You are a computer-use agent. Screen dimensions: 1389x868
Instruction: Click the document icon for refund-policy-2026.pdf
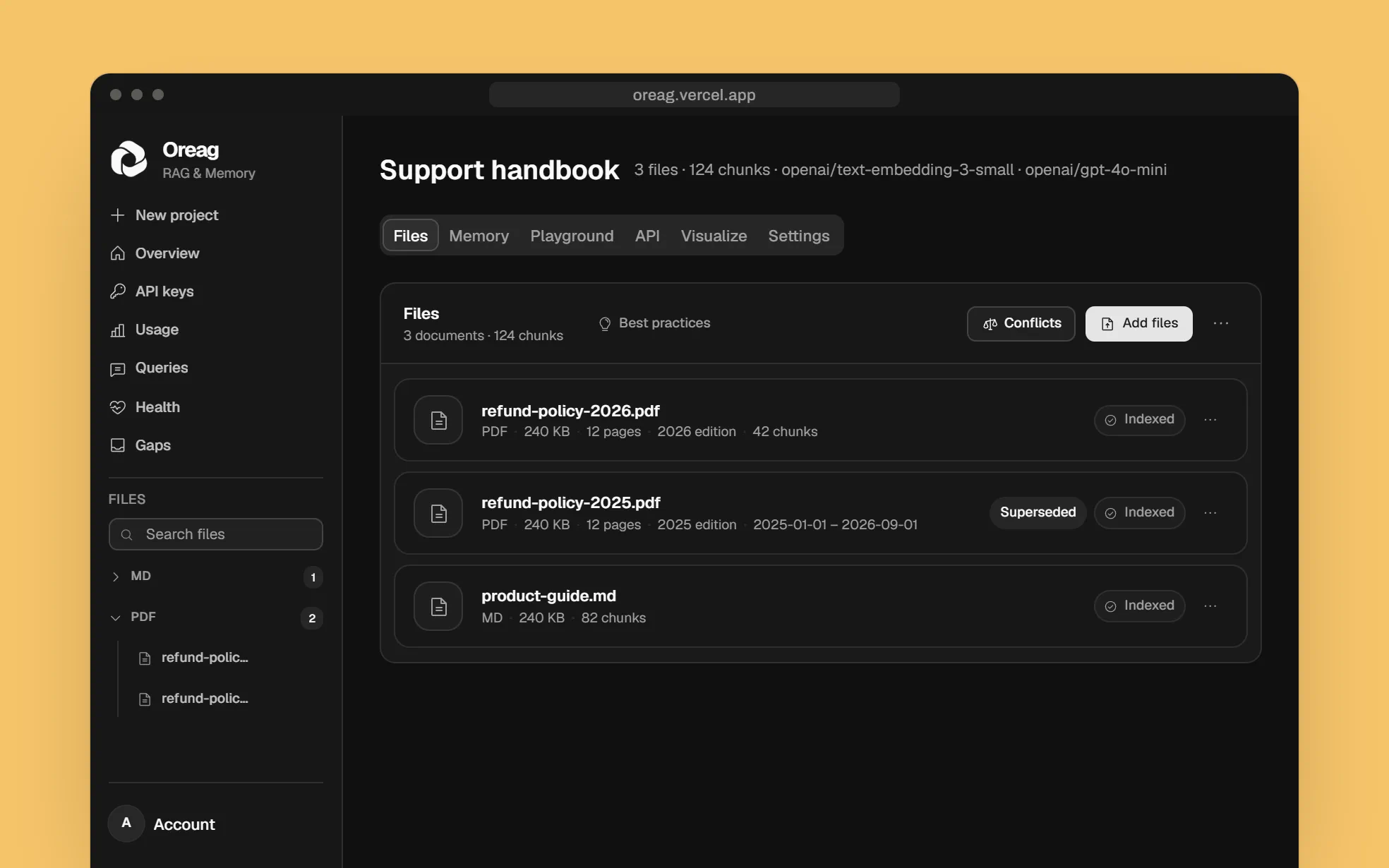tap(438, 420)
